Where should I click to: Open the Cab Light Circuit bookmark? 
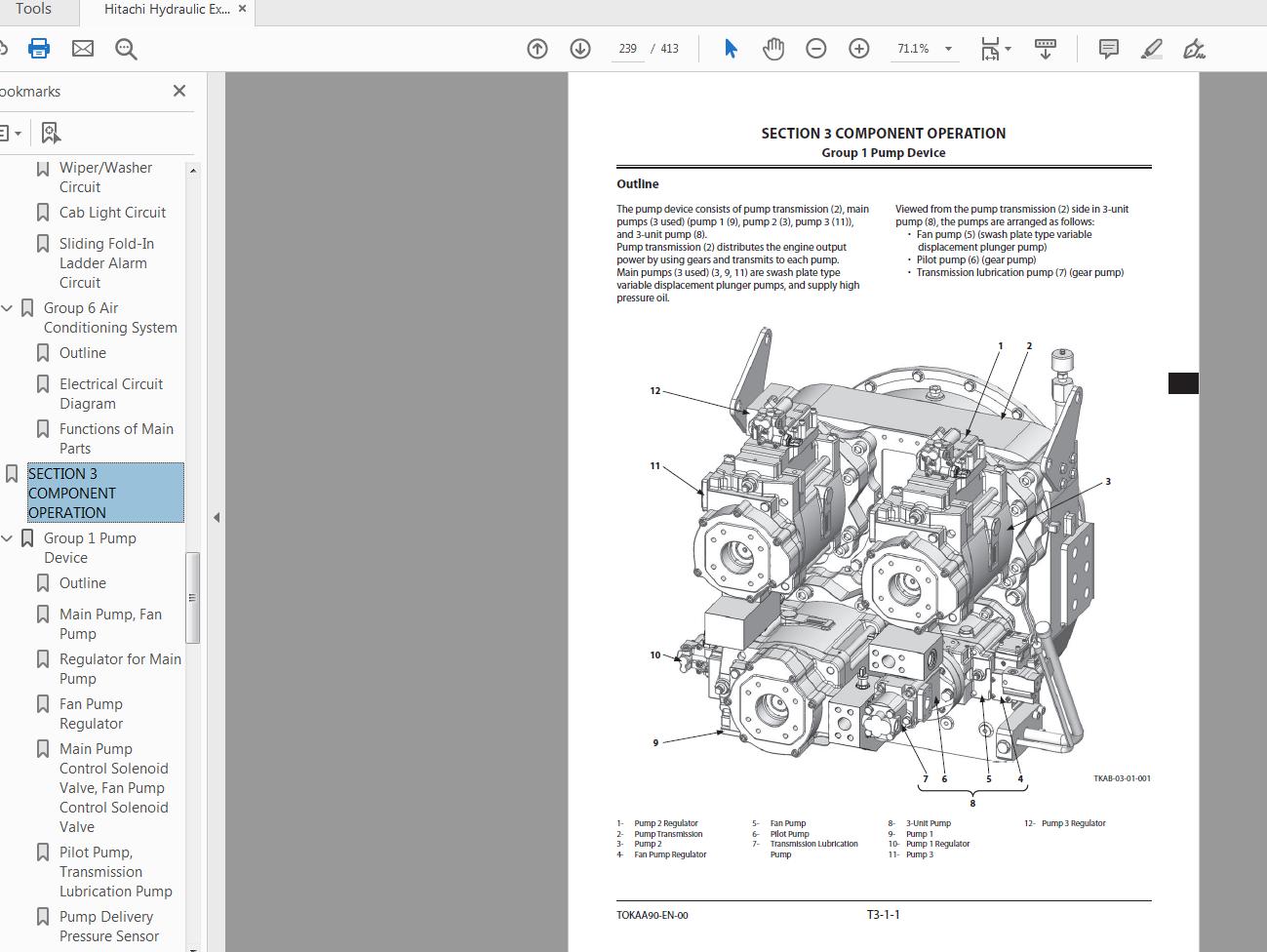click(x=110, y=212)
